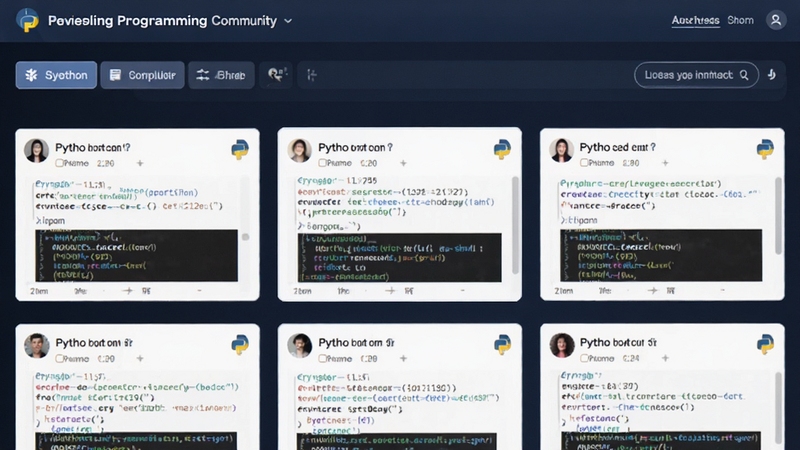Click scrollbar on Pytho bort cut card
Image resolution: width=800 pixels, height=450 pixels.
[778, 408]
